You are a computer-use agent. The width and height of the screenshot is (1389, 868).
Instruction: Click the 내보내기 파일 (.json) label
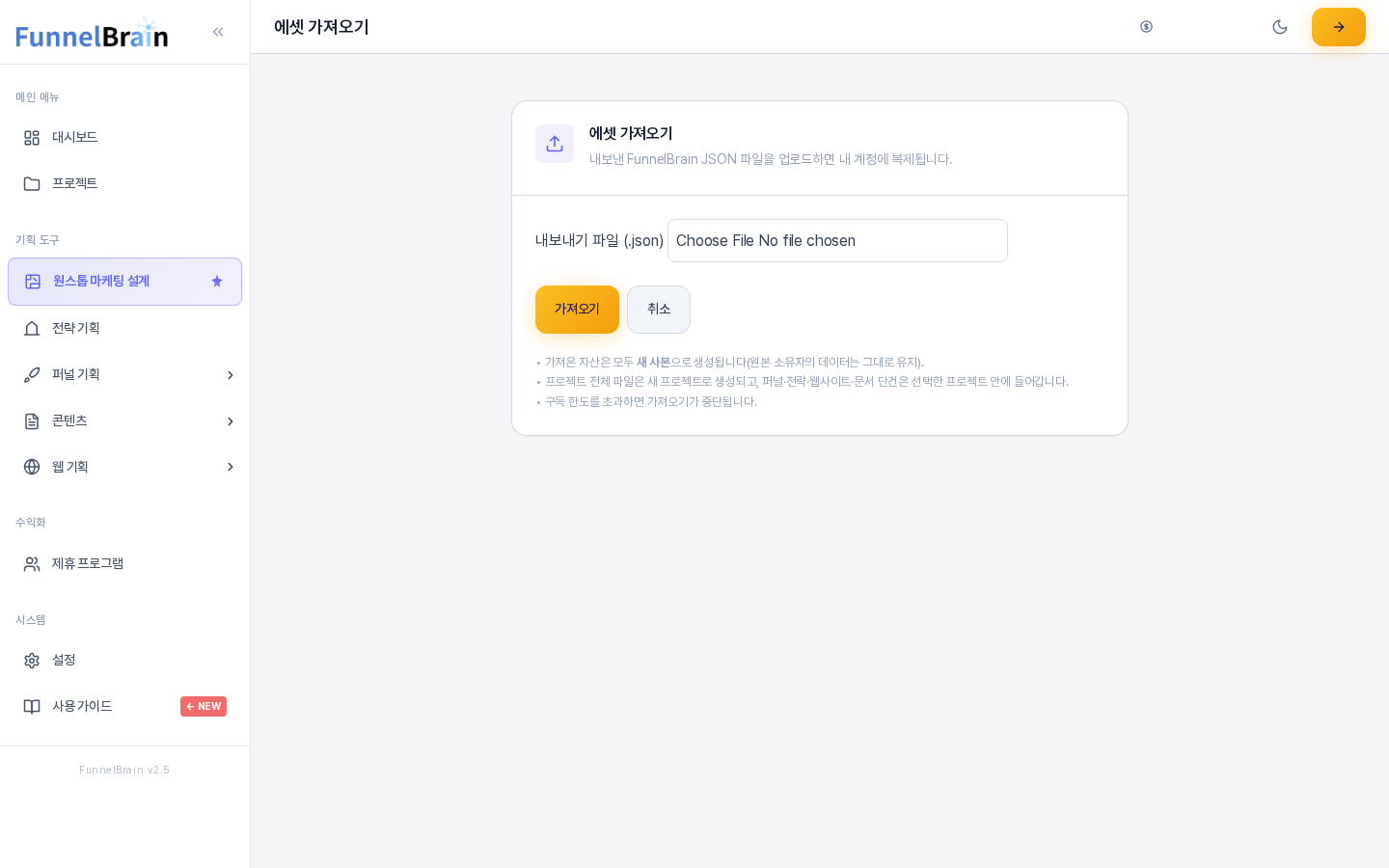click(x=599, y=241)
